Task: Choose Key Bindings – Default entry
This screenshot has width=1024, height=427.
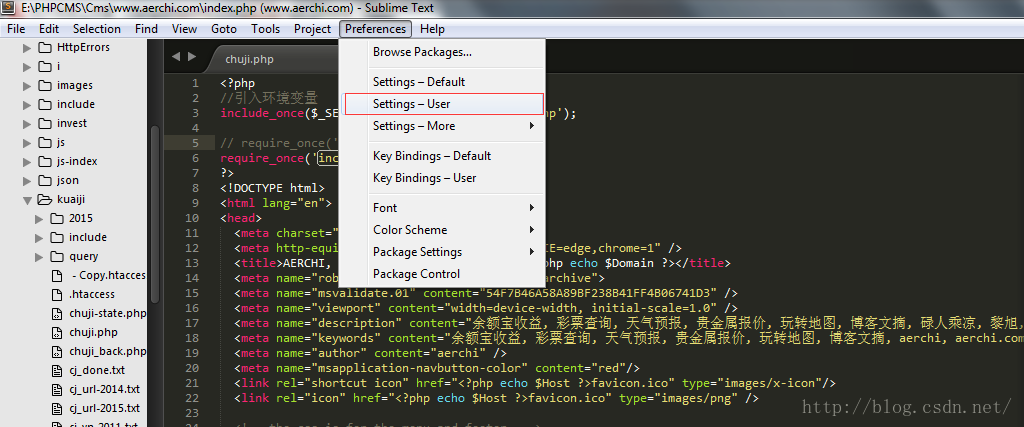Action: coord(453,155)
